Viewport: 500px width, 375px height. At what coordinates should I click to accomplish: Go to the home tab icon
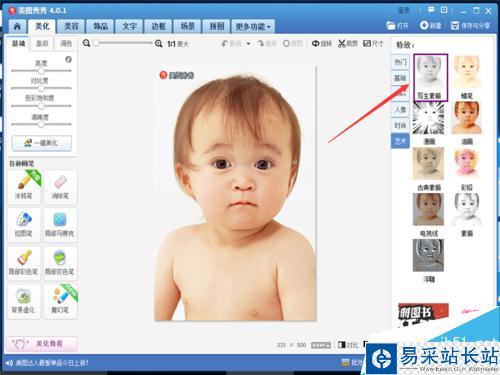tap(17, 26)
